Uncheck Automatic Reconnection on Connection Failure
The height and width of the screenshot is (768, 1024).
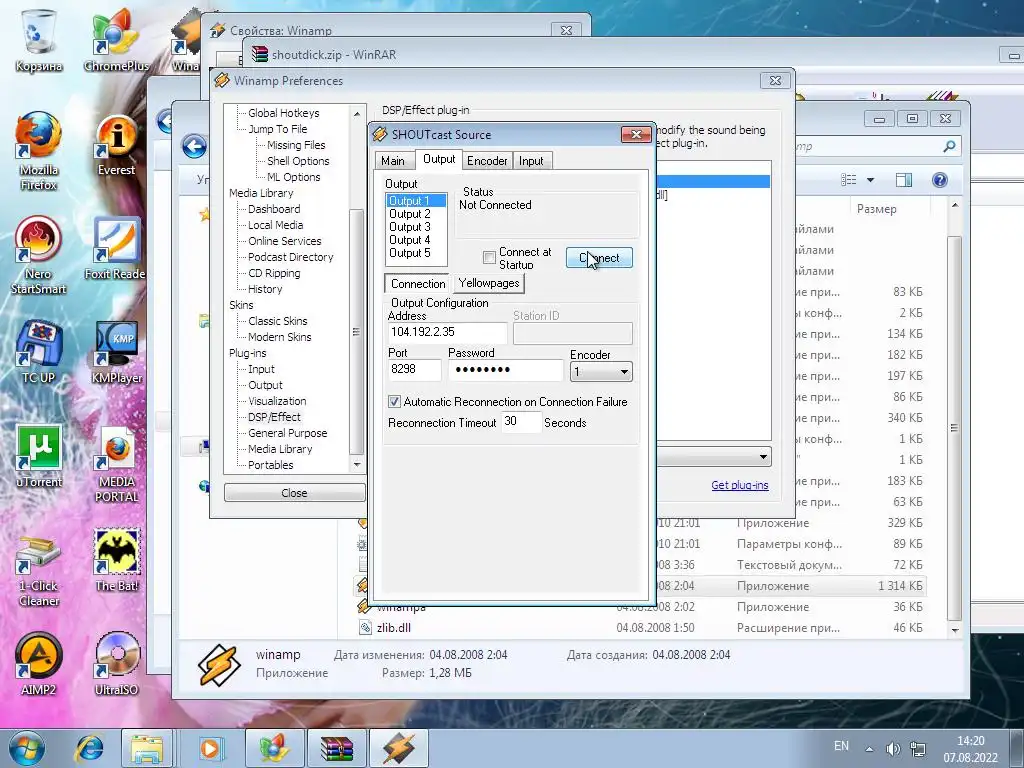coord(394,402)
